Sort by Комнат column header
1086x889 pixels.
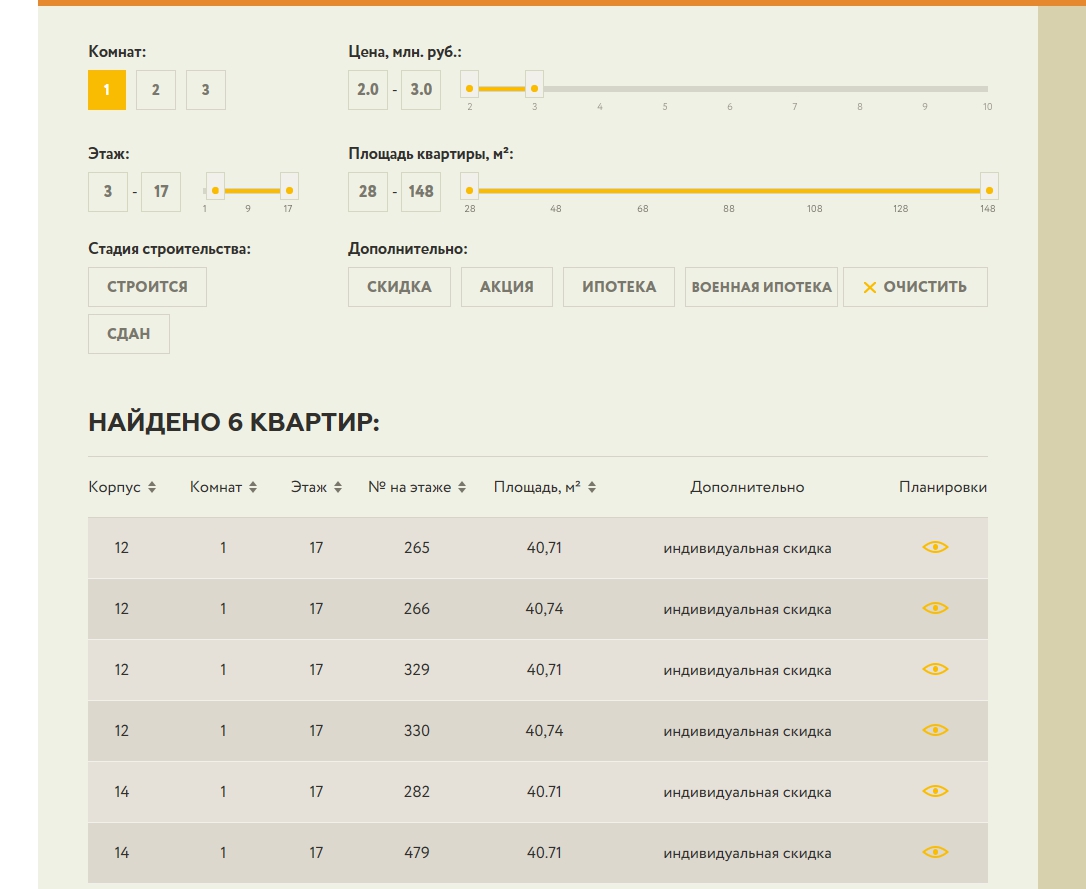(223, 488)
